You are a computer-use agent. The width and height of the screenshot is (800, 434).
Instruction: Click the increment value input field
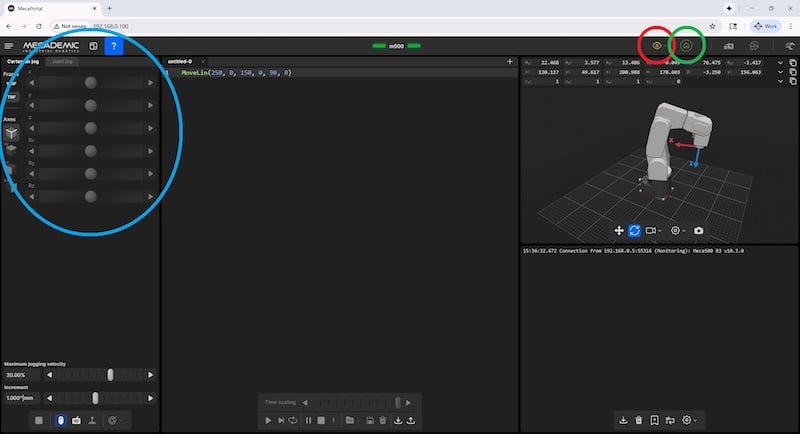21,398
